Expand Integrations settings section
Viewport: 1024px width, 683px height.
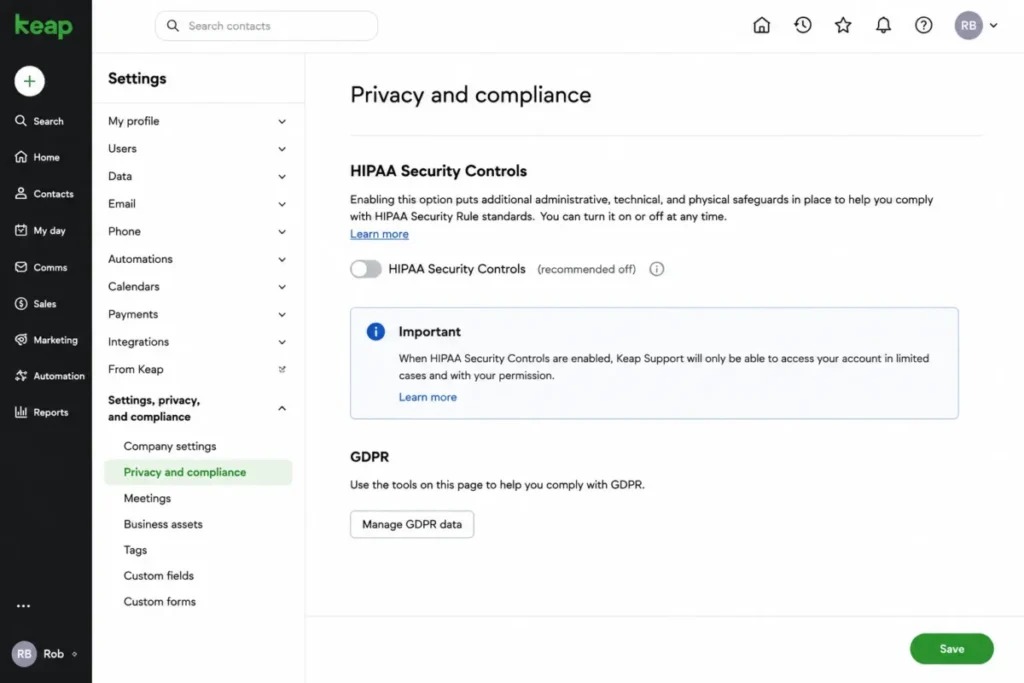click(198, 342)
